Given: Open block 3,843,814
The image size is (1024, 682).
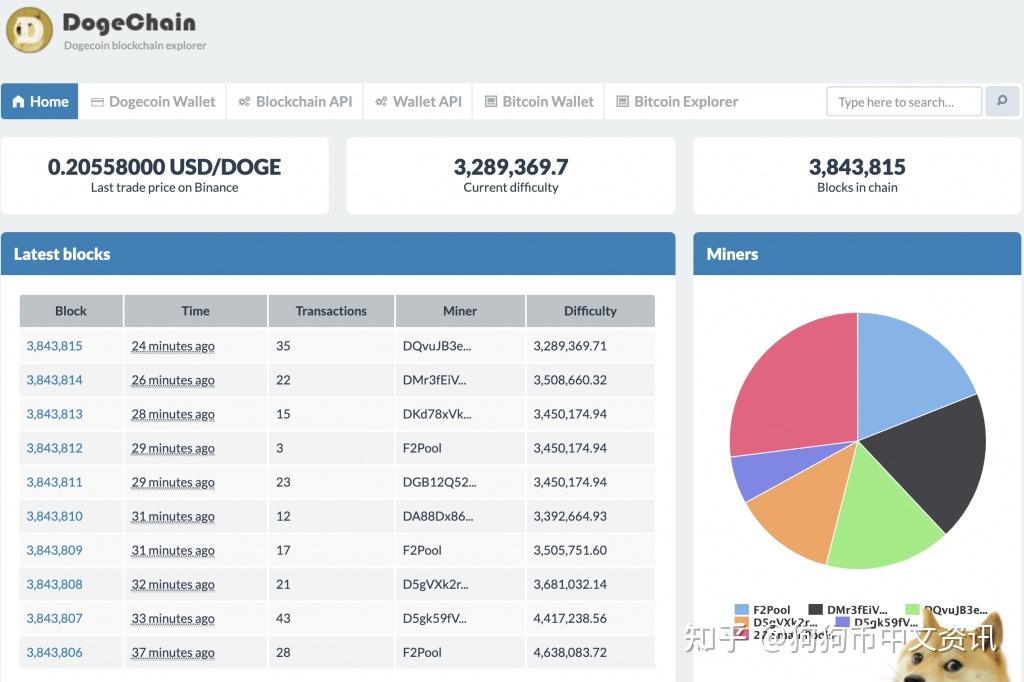Looking at the screenshot, I should pos(54,380).
